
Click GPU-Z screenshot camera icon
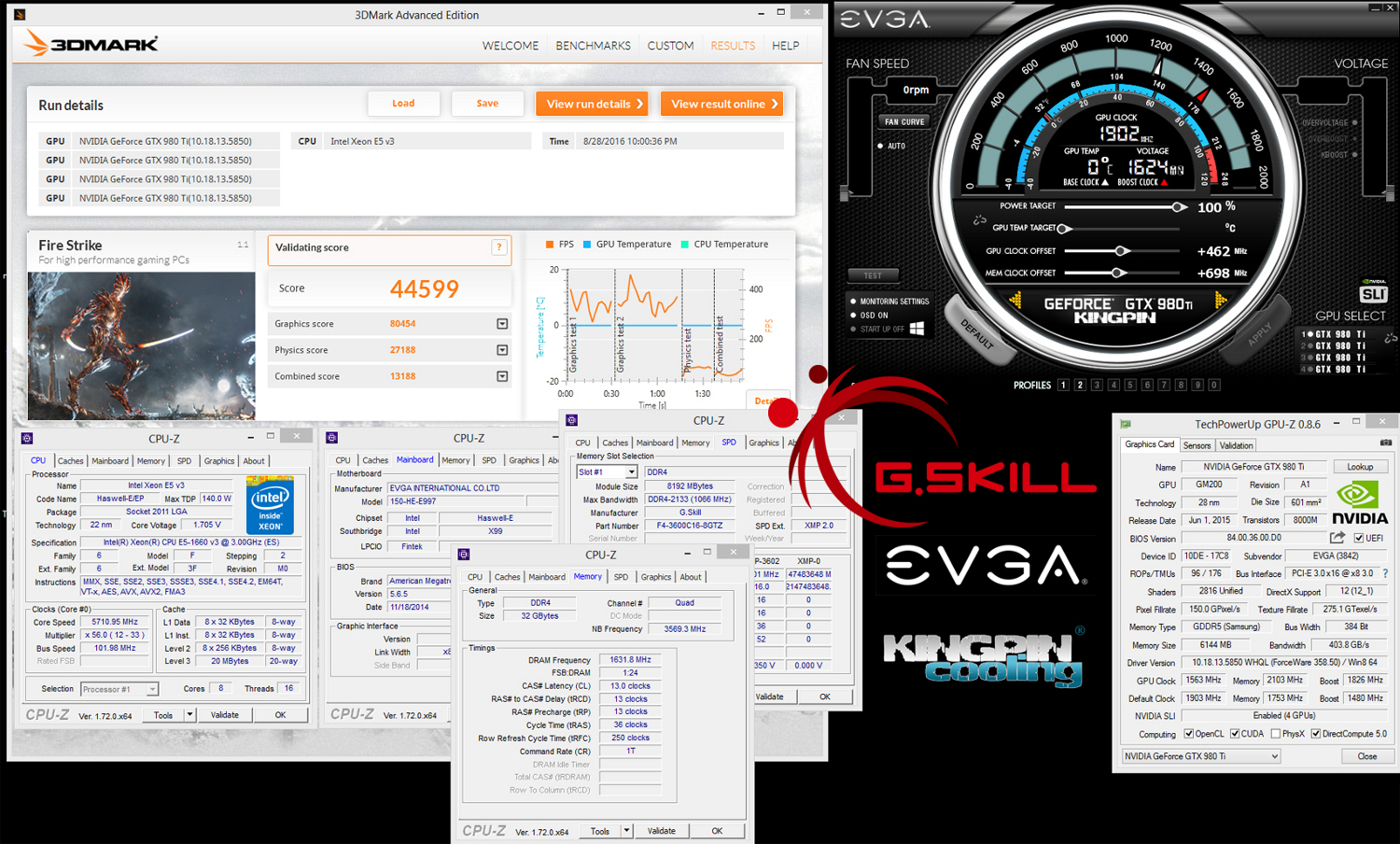(x=1385, y=443)
